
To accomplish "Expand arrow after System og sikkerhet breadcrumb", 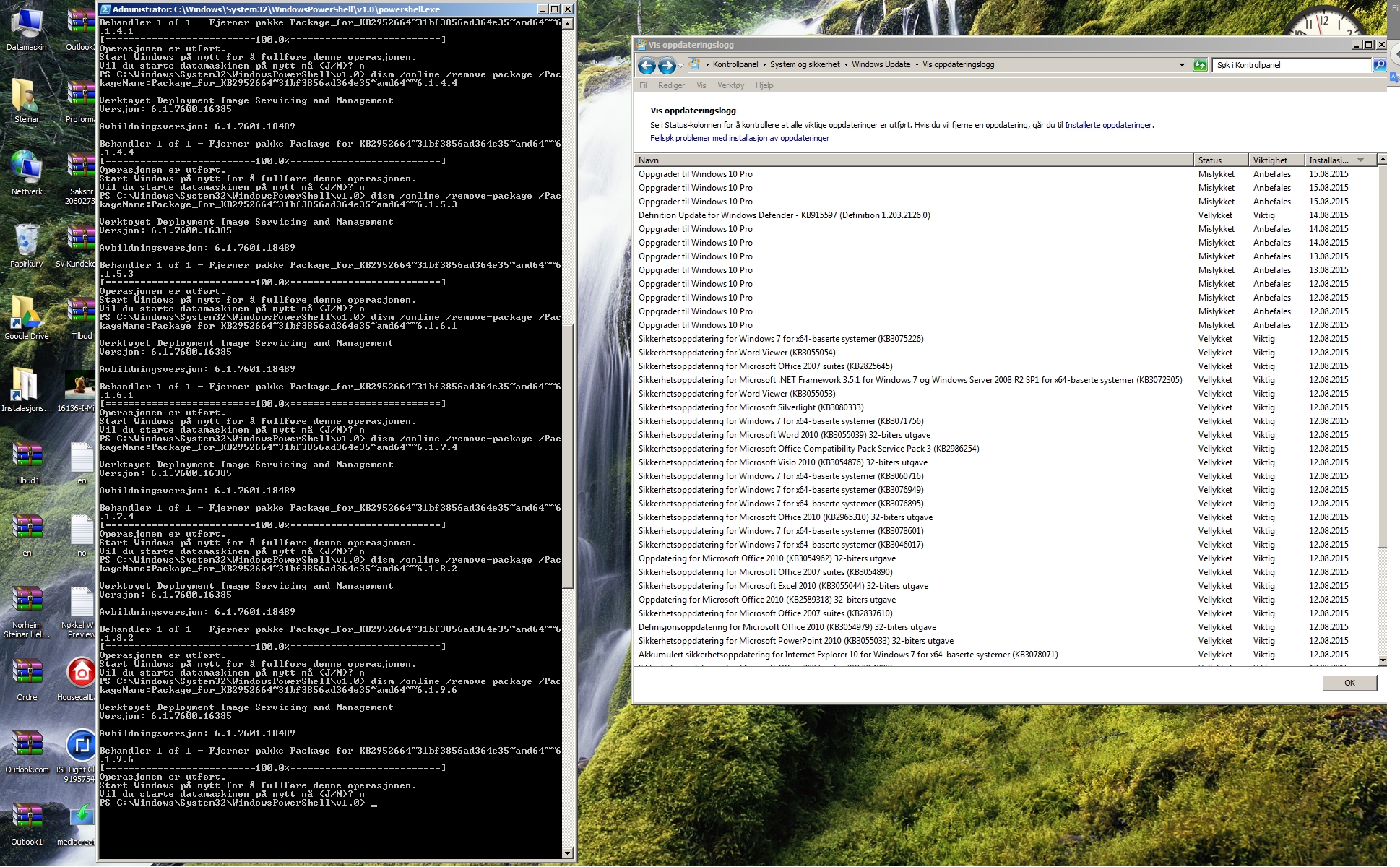I will 846,64.
